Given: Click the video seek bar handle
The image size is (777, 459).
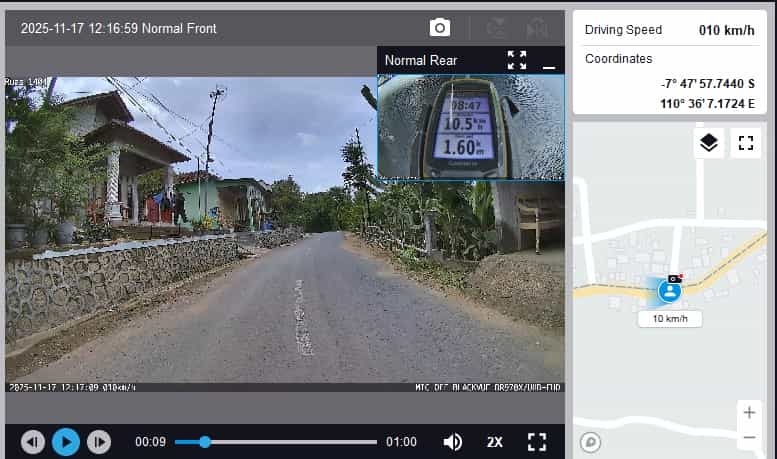Looking at the screenshot, I should click(205, 441).
